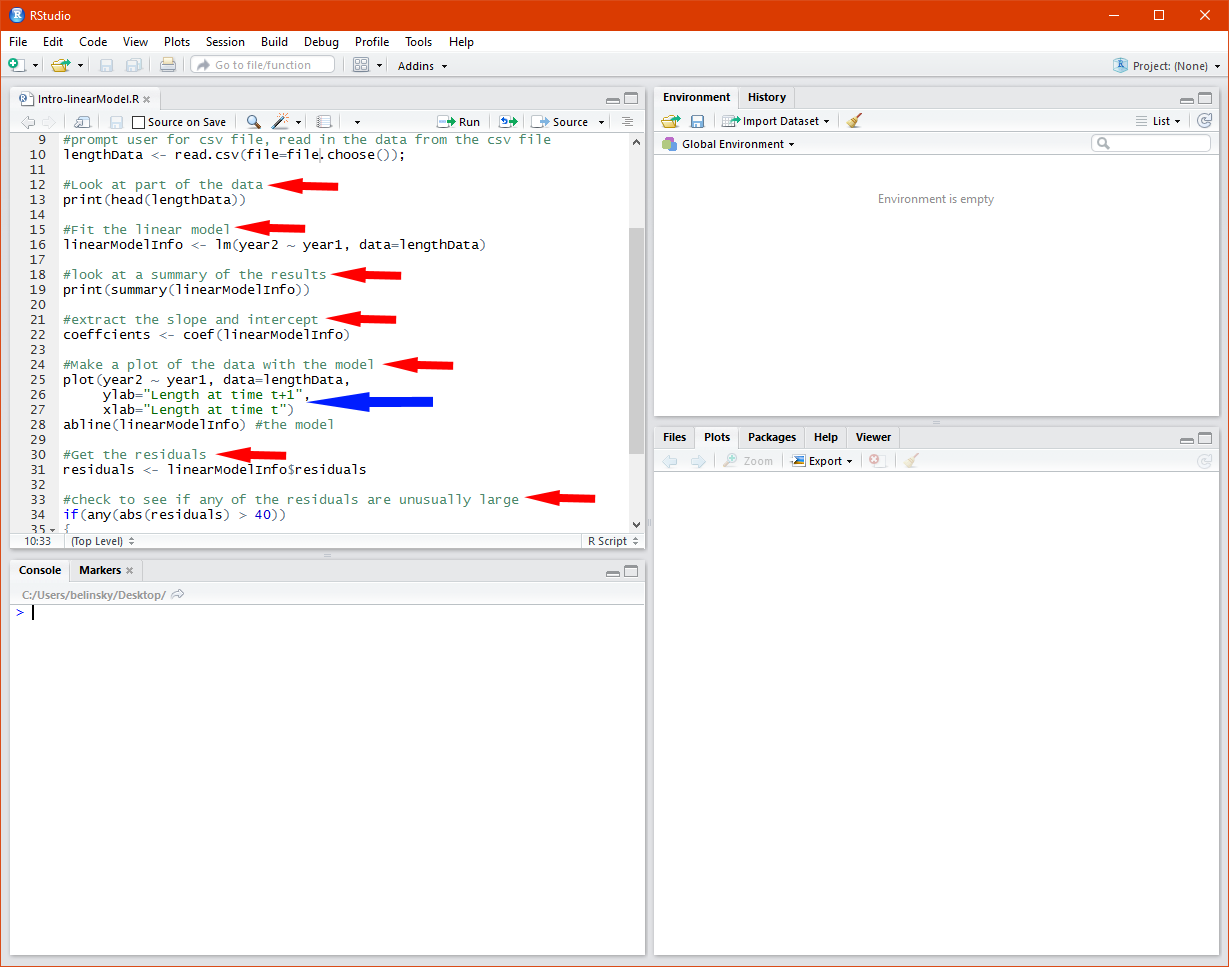
Task: Open the Addins dropdown menu
Action: (422, 66)
